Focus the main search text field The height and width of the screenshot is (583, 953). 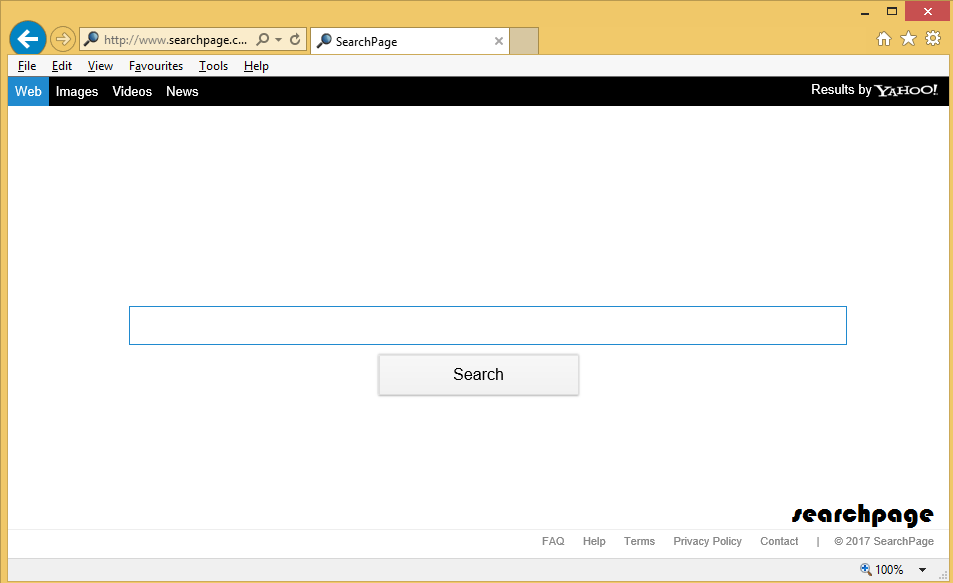[487, 326]
